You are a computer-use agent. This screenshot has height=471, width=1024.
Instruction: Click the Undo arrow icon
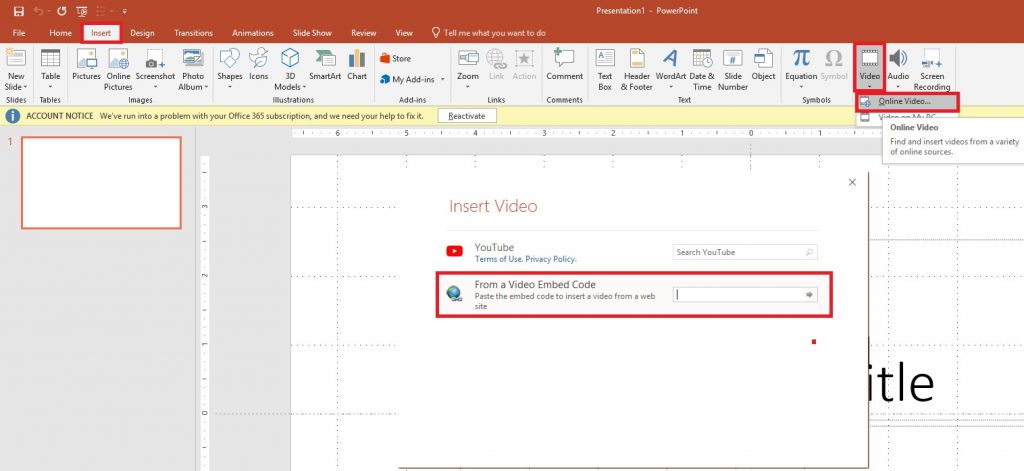click(39, 11)
